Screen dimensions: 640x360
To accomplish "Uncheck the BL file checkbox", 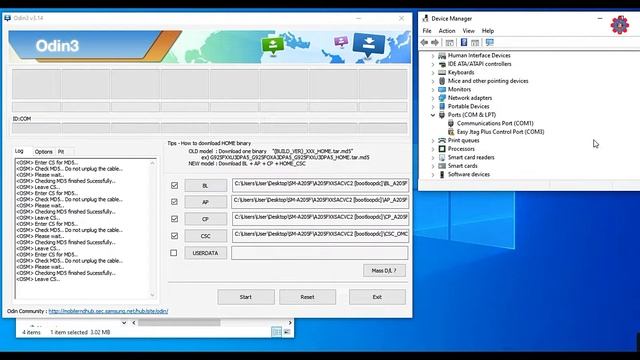I will 174,185.
